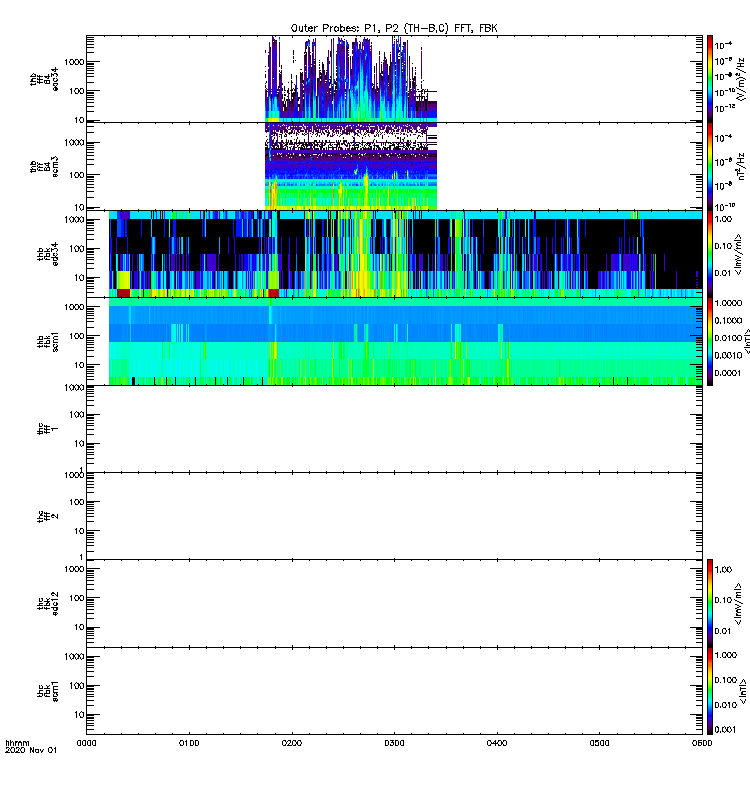
Task: Click the "0.100" value on thc scm1 color bar
Action: (x=726, y=680)
